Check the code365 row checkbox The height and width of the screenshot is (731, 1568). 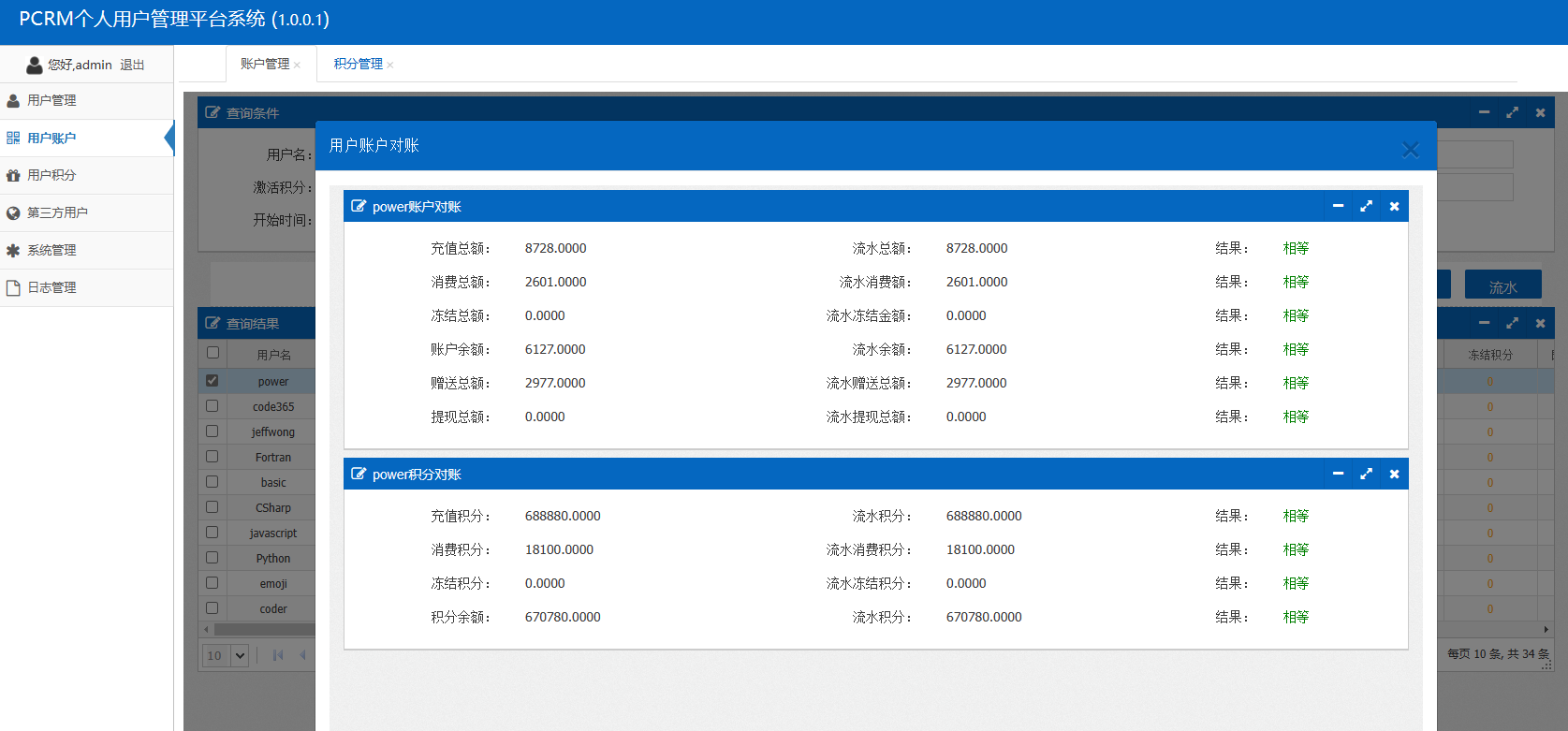click(212, 406)
